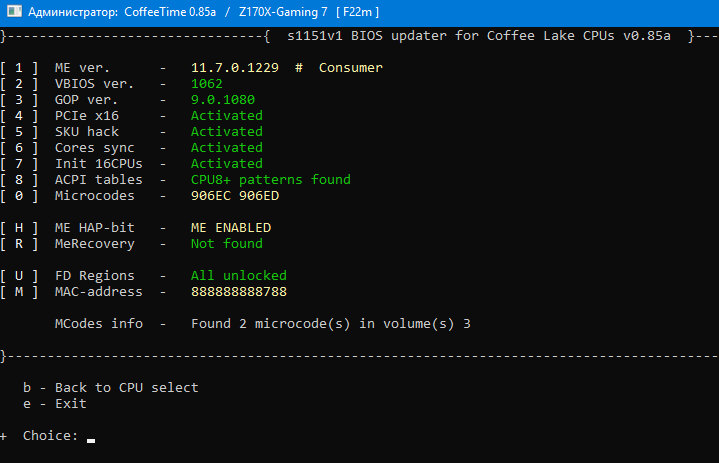Click the 'Microcodes' label

click(94, 196)
